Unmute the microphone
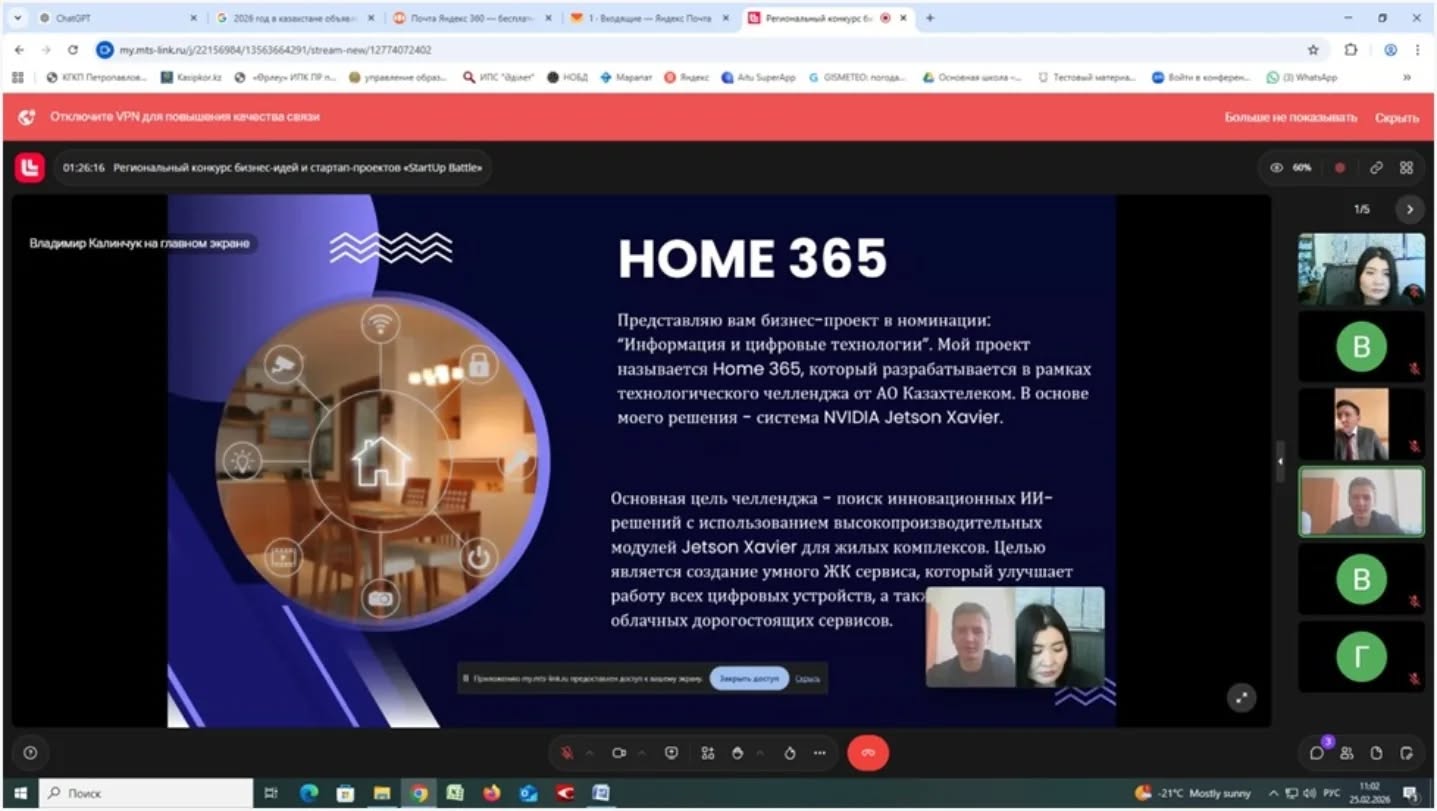Viewport: 1437px width, 811px height. [567, 753]
